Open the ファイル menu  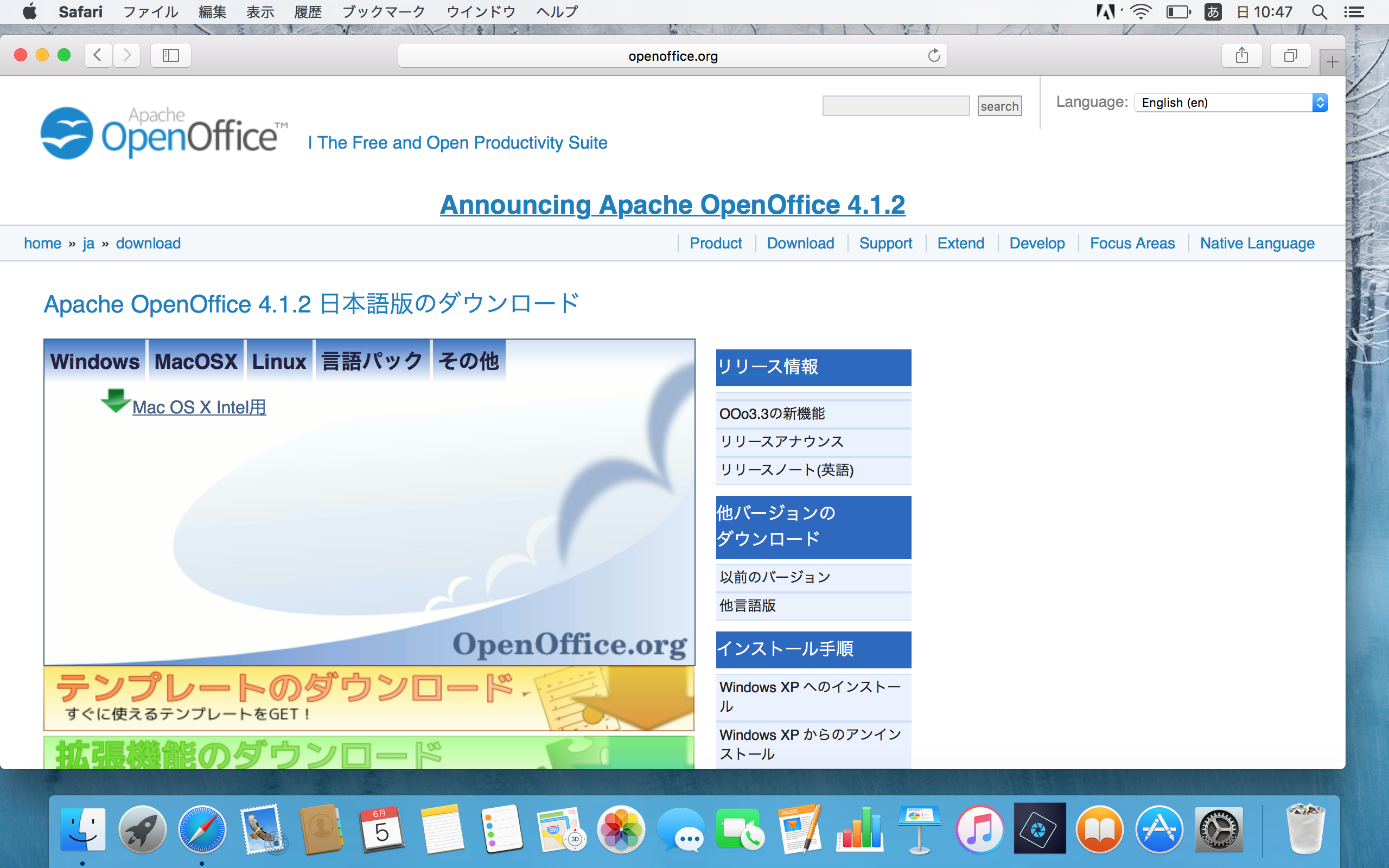[151, 12]
